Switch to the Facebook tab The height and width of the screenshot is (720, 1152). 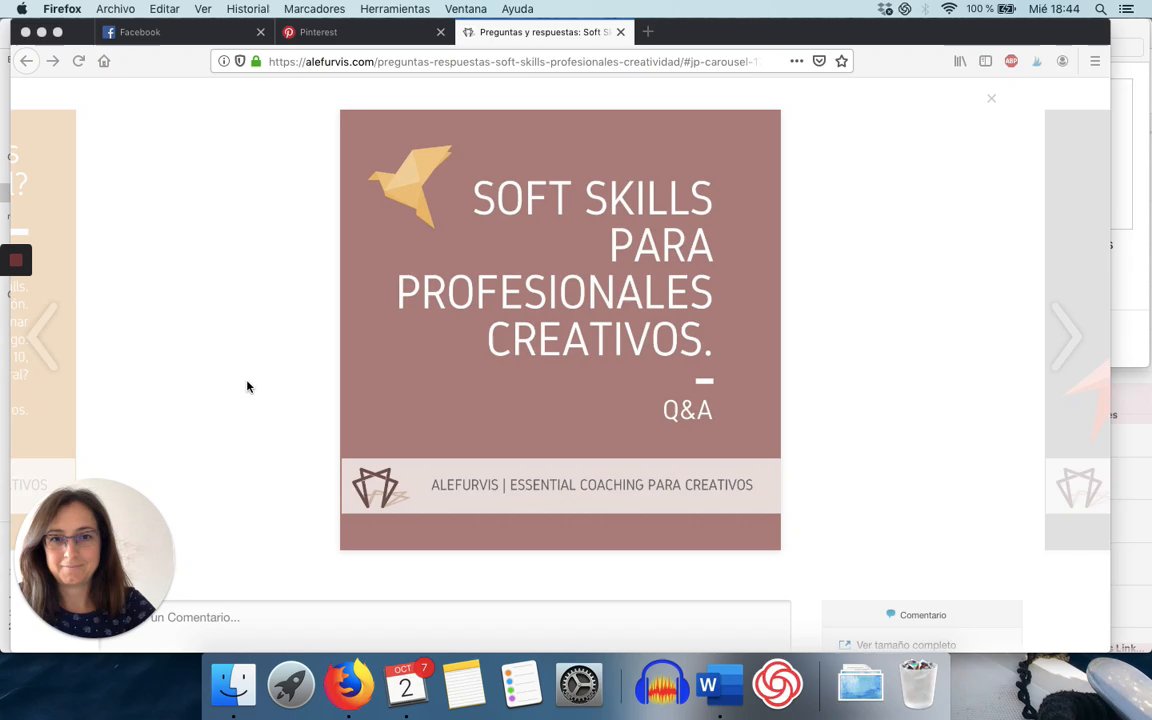[184, 32]
